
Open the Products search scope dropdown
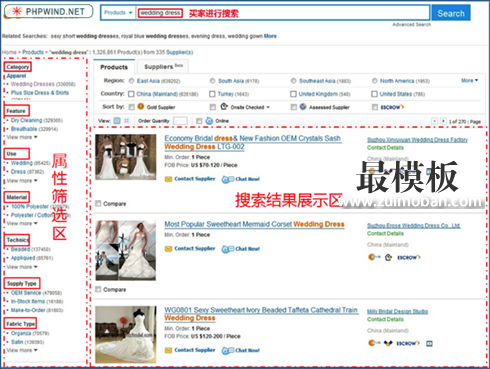(118, 13)
